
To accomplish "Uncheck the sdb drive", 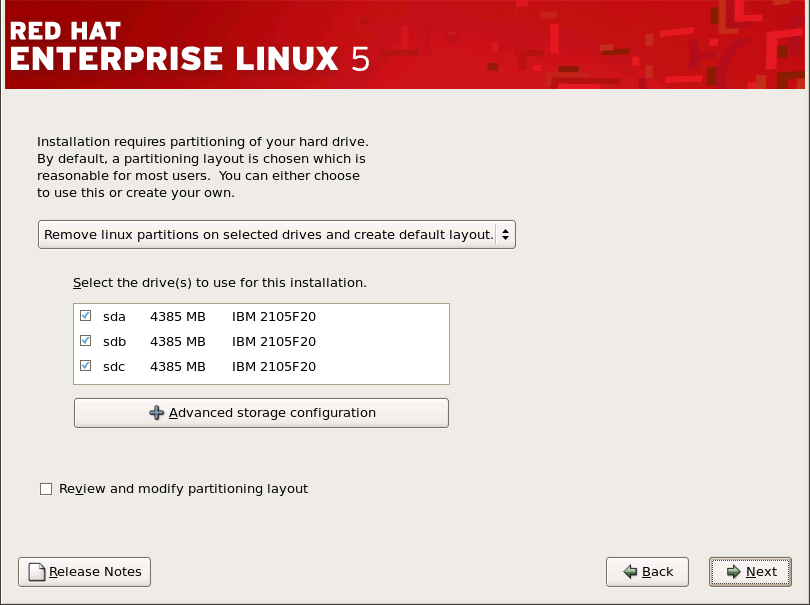I will (86, 341).
